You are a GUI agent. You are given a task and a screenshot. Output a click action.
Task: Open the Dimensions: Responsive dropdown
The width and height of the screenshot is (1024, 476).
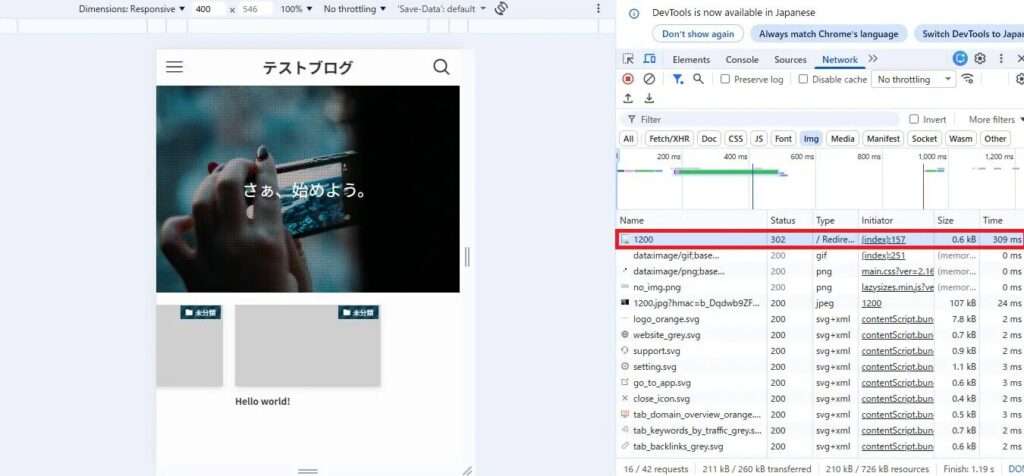coord(132,9)
